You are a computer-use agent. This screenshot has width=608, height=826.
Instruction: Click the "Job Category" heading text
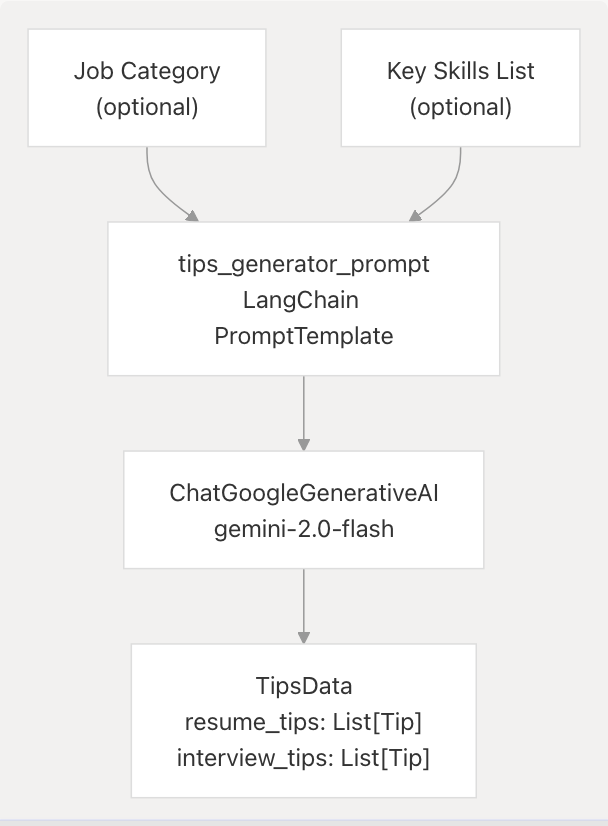click(x=147, y=71)
